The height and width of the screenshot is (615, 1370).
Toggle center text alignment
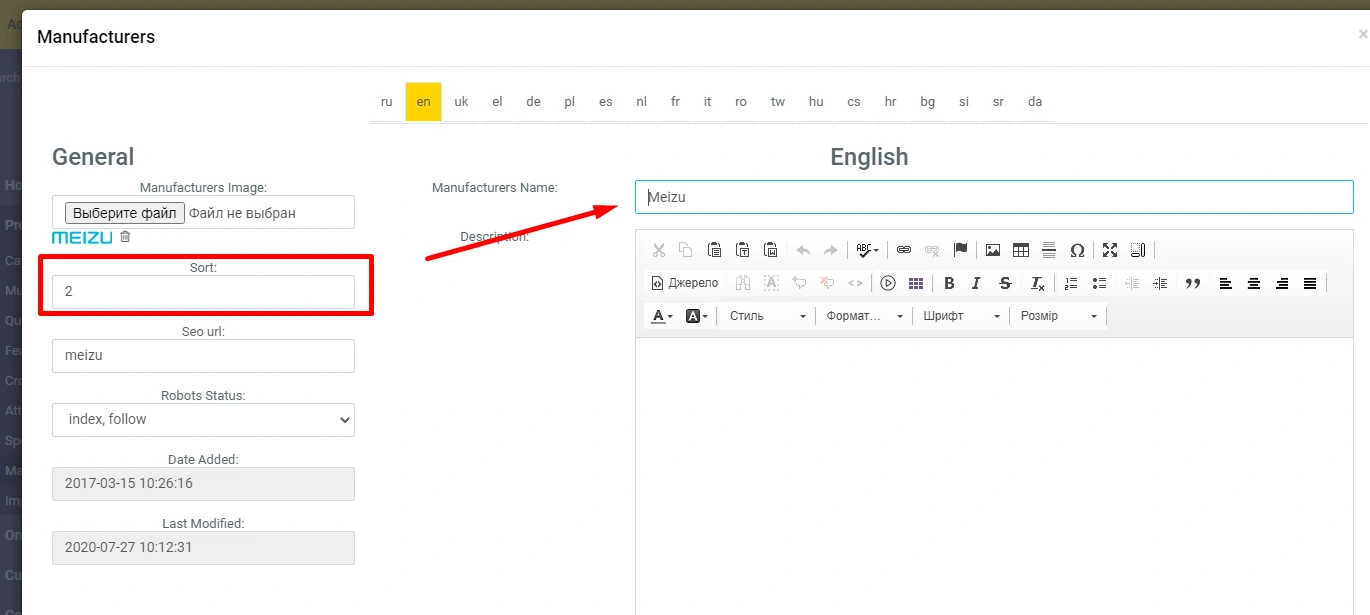tap(1254, 283)
